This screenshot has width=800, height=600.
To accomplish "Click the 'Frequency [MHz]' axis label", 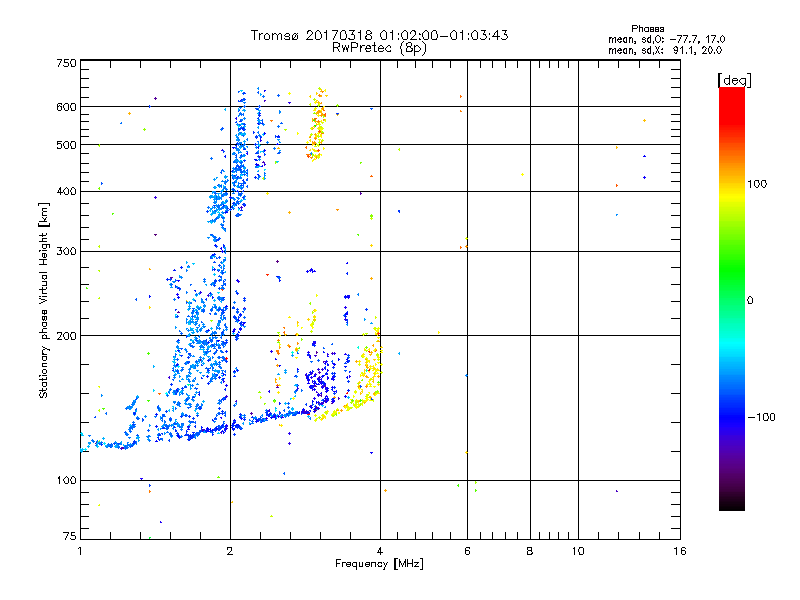I will [x=379, y=564].
